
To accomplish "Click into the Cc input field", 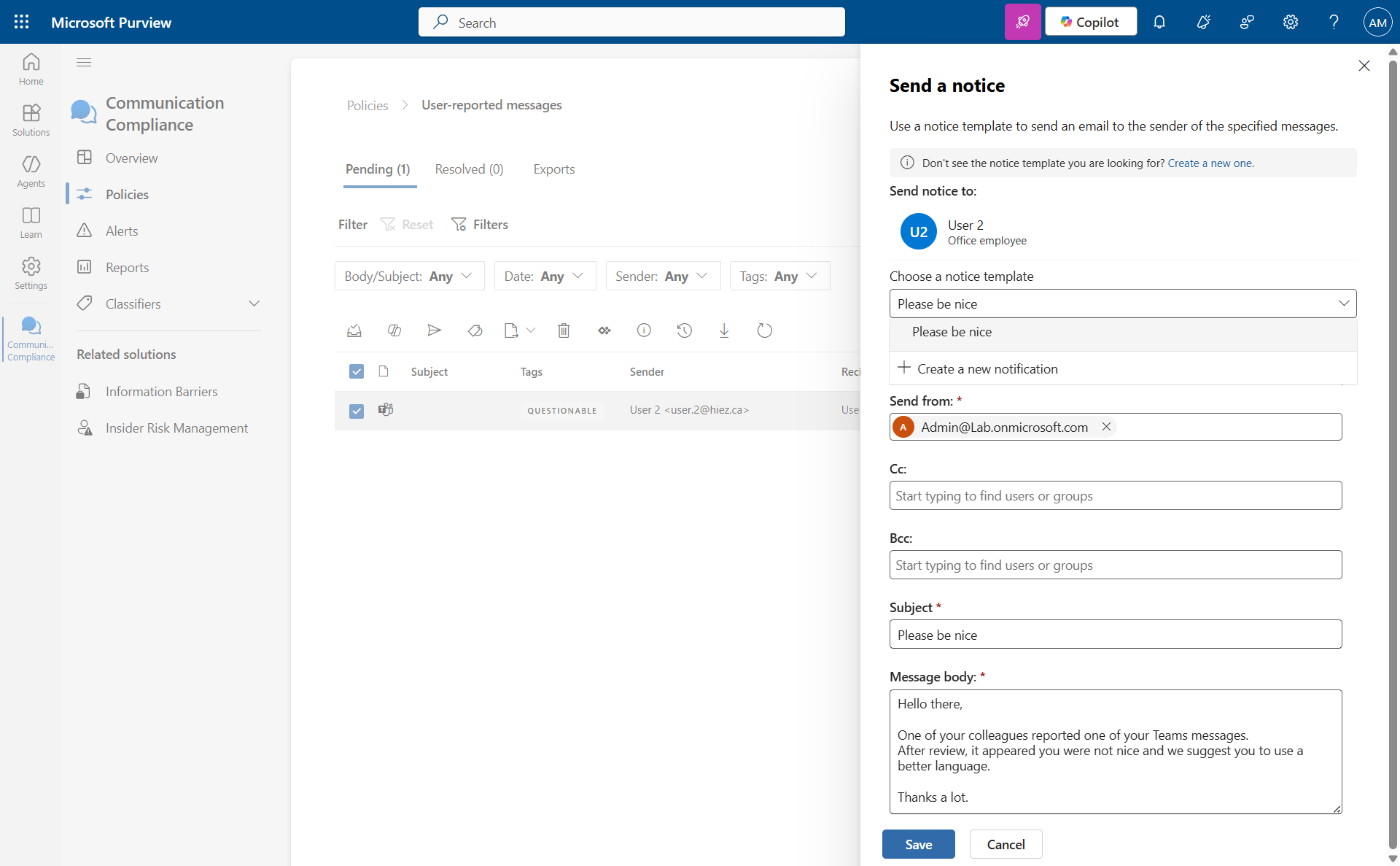I will pos(1115,495).
